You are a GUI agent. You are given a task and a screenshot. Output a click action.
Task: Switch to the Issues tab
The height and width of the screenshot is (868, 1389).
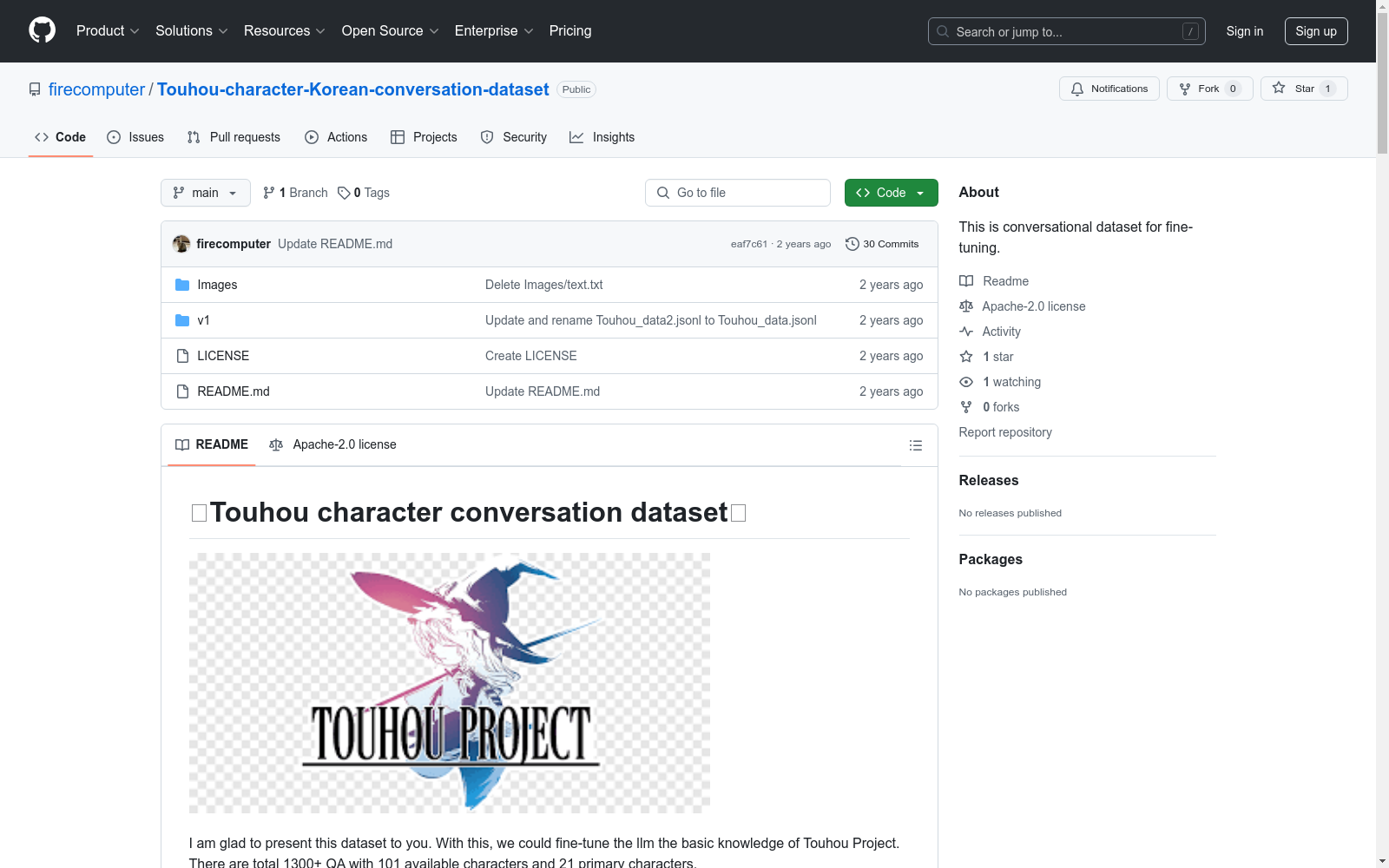135,137
